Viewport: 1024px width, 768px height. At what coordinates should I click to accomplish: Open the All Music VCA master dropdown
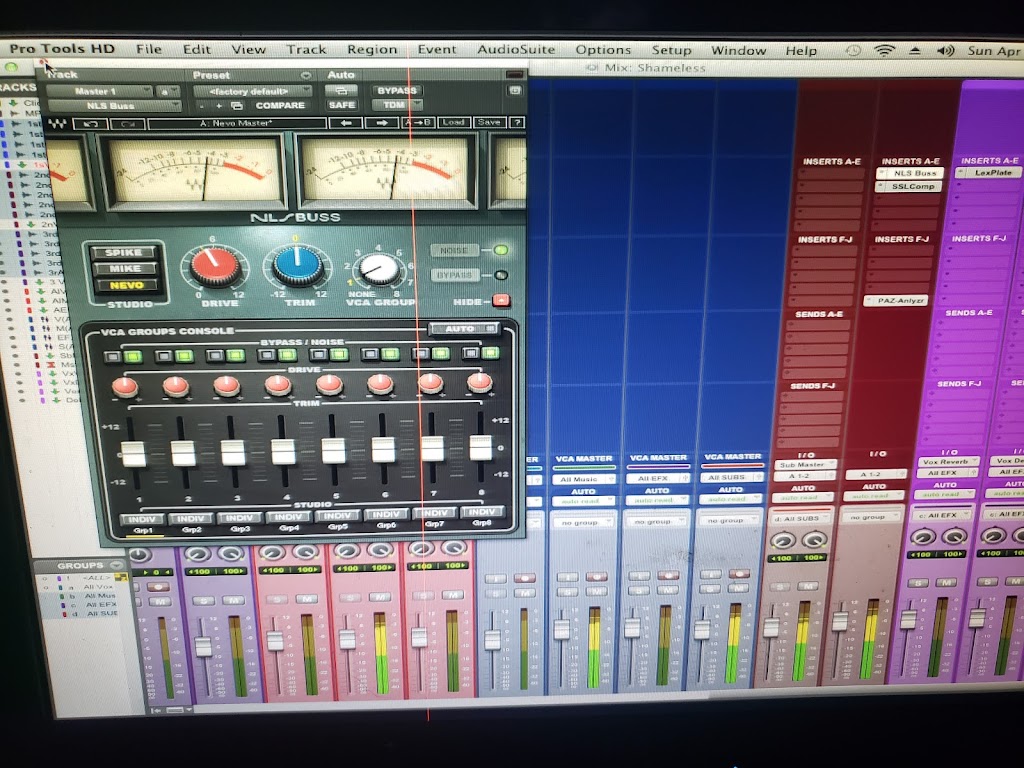[583, 480]
